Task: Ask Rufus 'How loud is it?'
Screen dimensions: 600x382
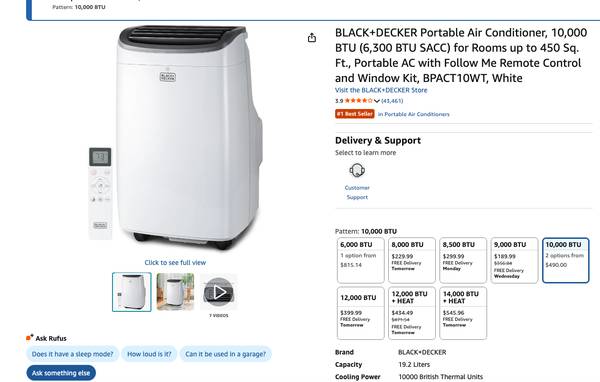Action: coord(149,354)
